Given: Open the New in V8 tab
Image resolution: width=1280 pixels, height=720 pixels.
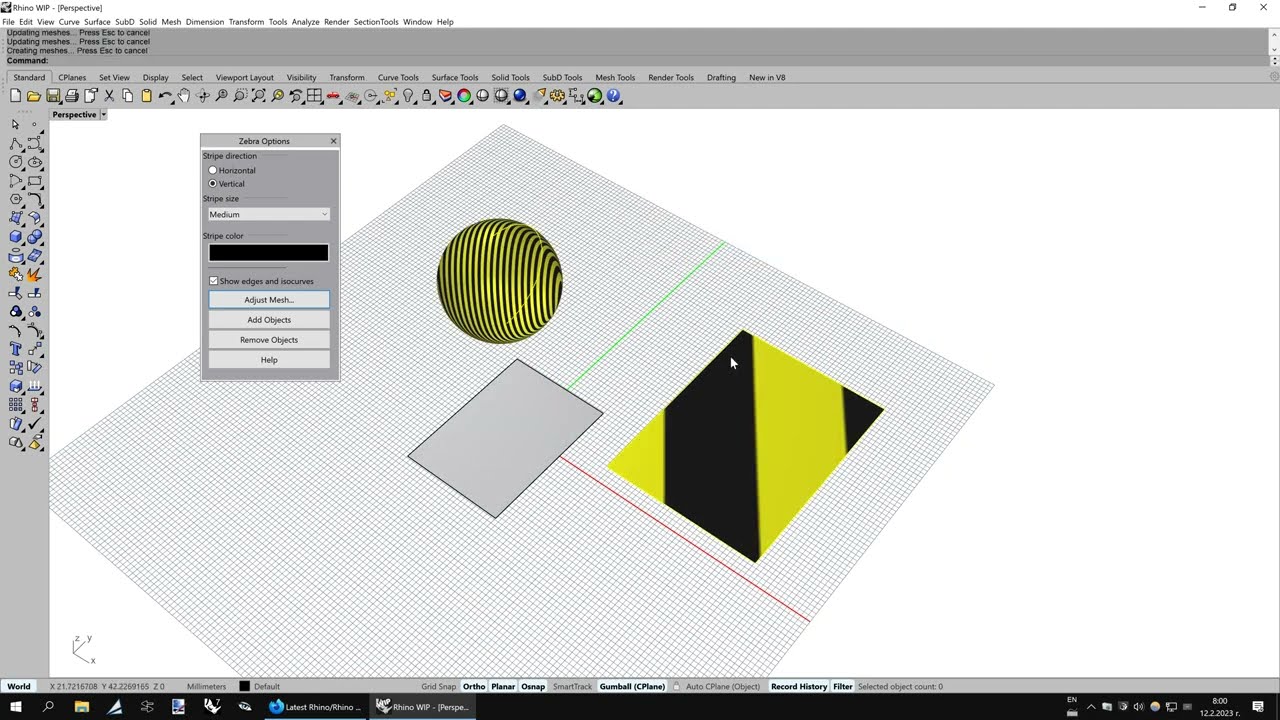Looking at the screenshot, I should [x=767, y=77].
